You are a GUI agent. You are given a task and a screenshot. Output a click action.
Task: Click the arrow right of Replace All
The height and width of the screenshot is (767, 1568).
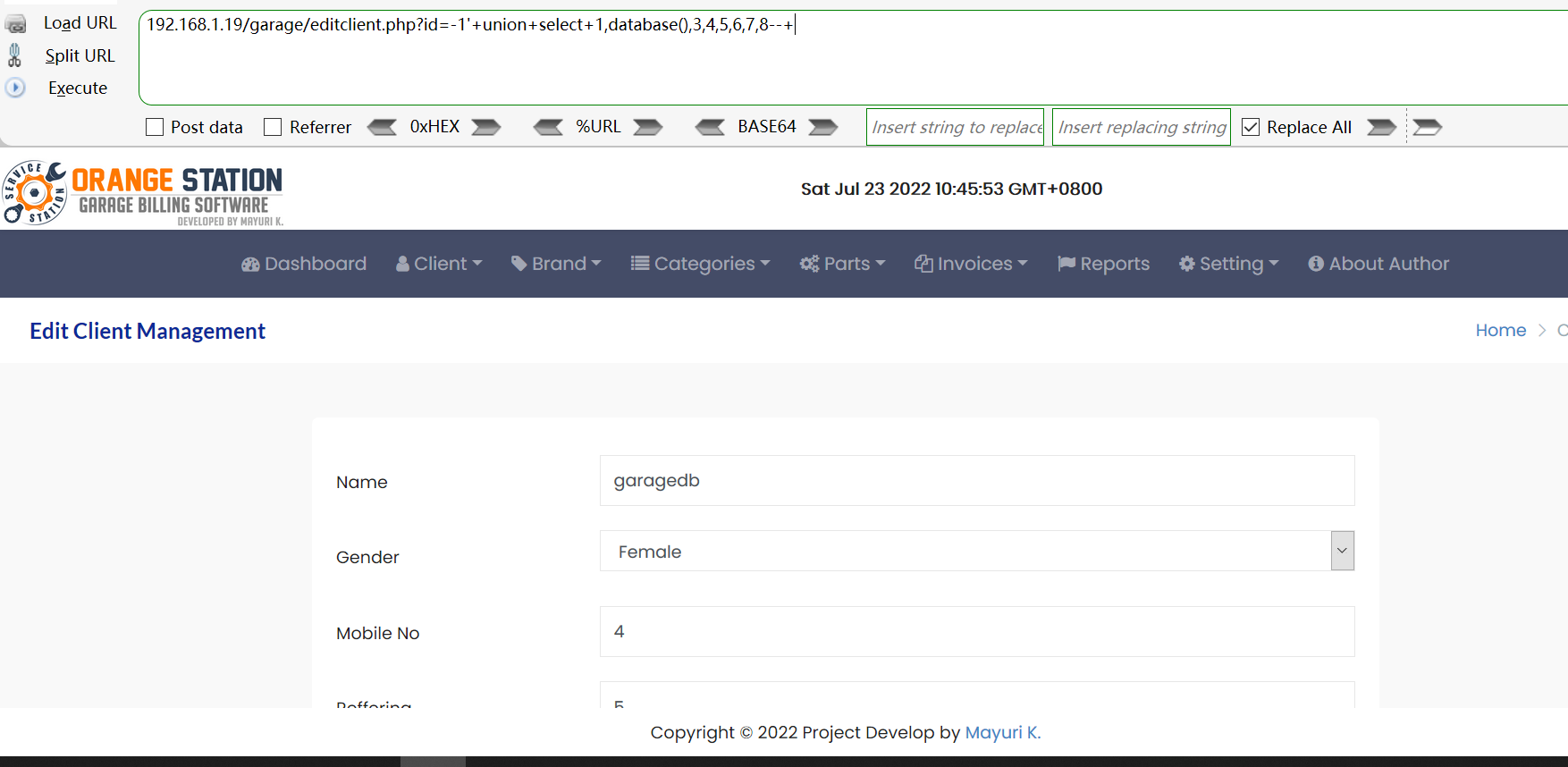[x=1382, y=127]
